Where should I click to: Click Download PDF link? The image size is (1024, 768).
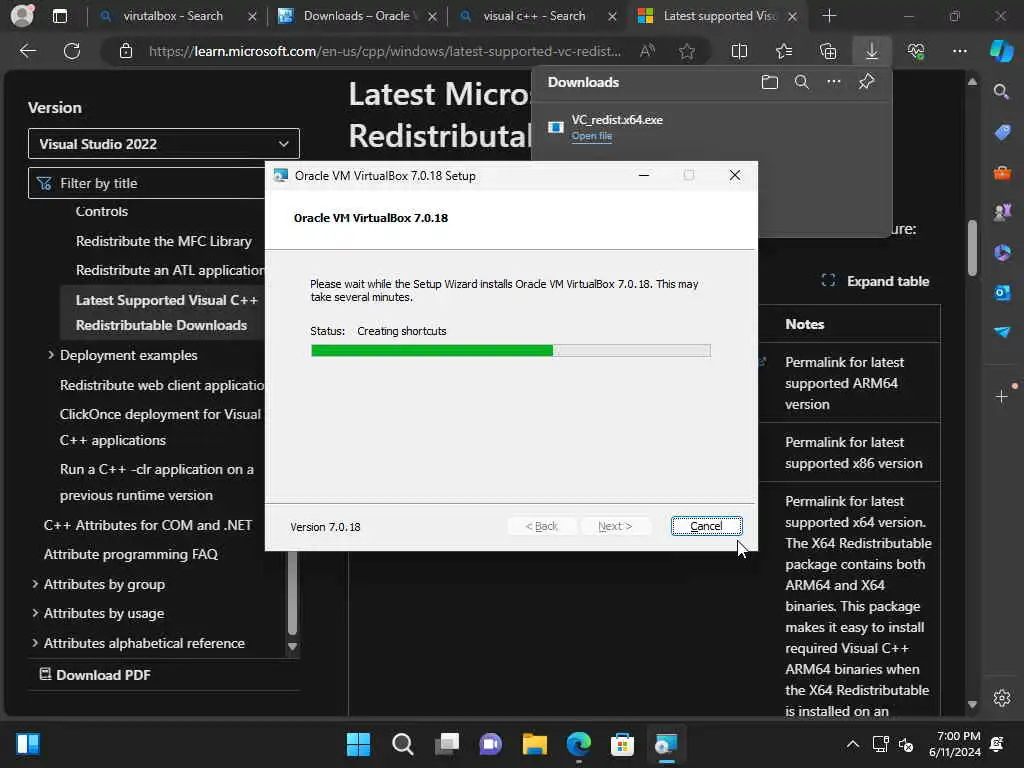tap(96, 675)
